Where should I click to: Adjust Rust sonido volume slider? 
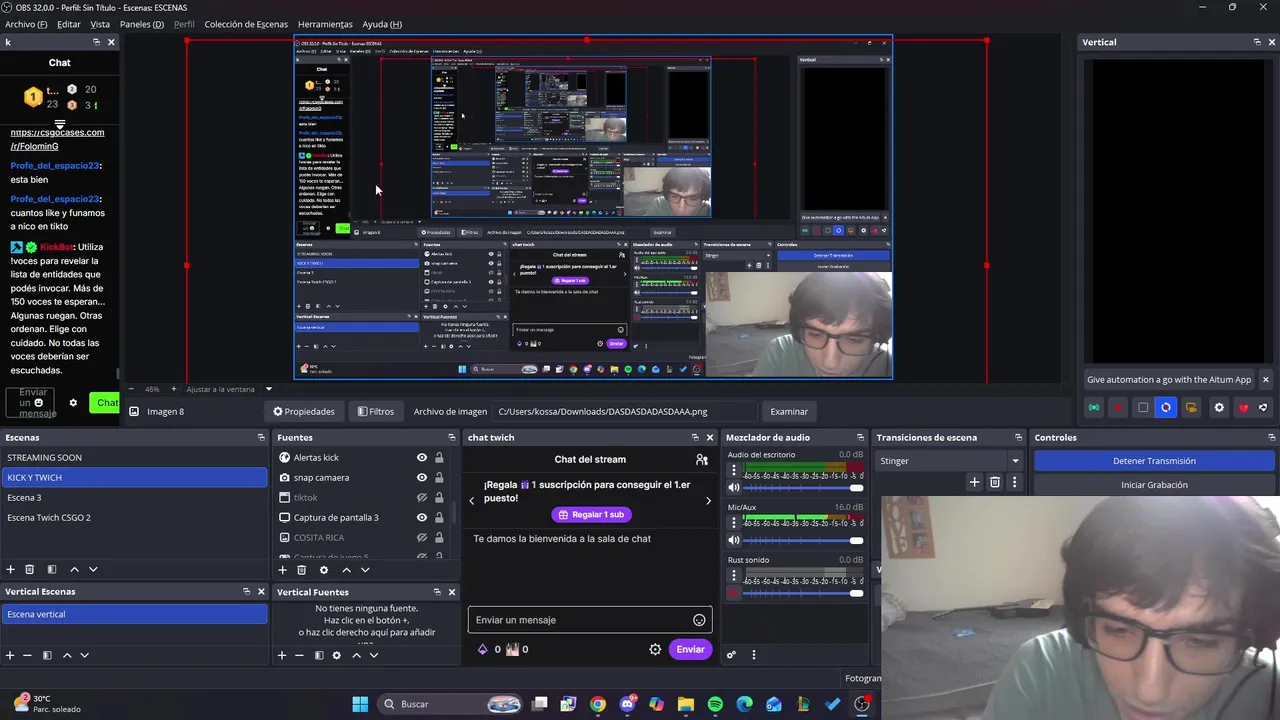pyautogui.click(x=802, y=593)
